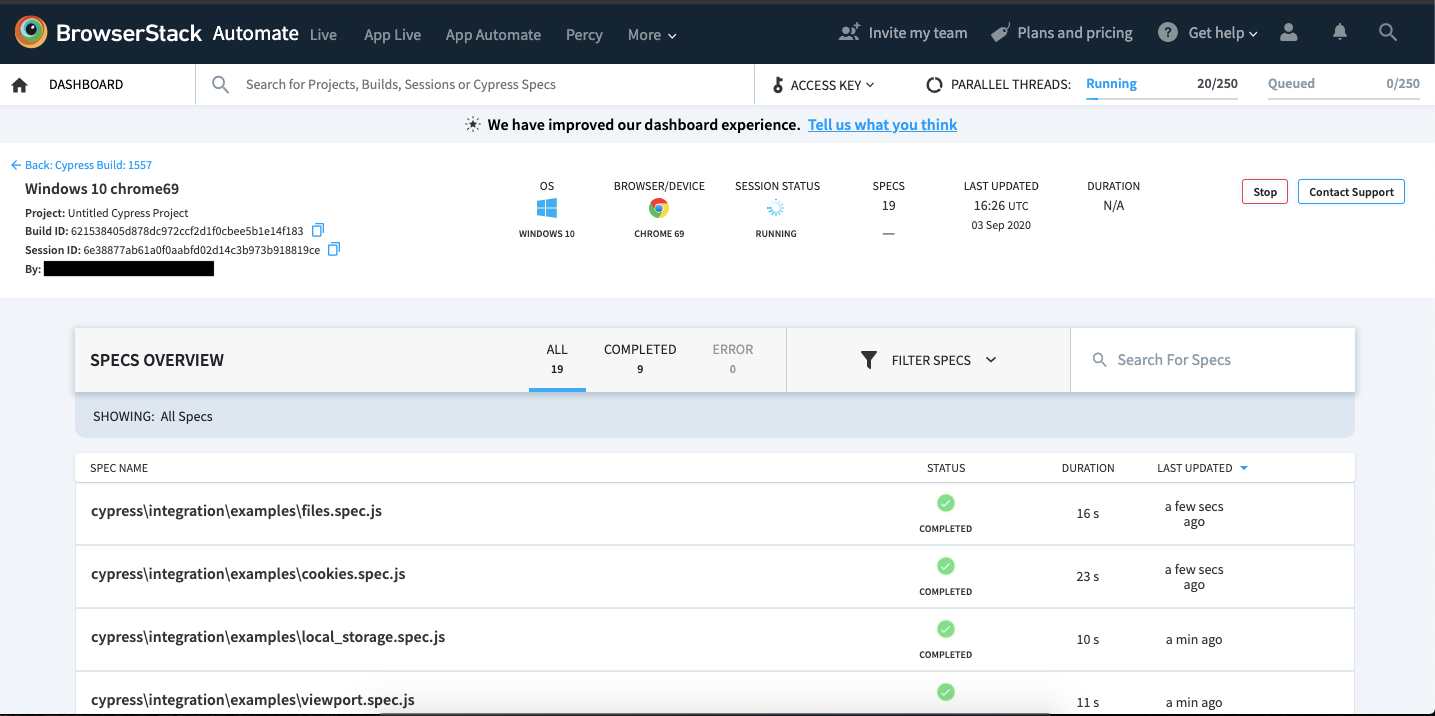This screenshot has height=716, width=1435.
Task: Open the Tell us what you think link
Action: tap(882, 124)
